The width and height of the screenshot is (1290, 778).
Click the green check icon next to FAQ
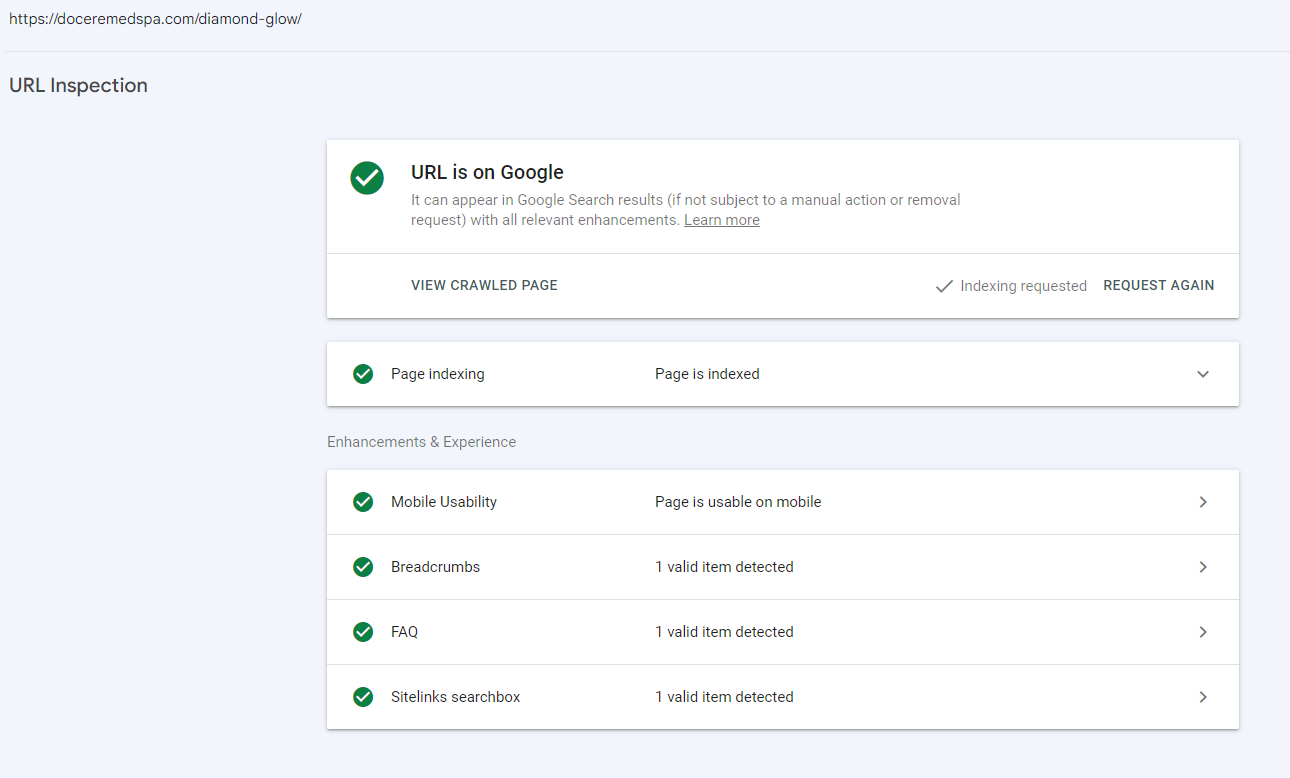pos(363,632)
